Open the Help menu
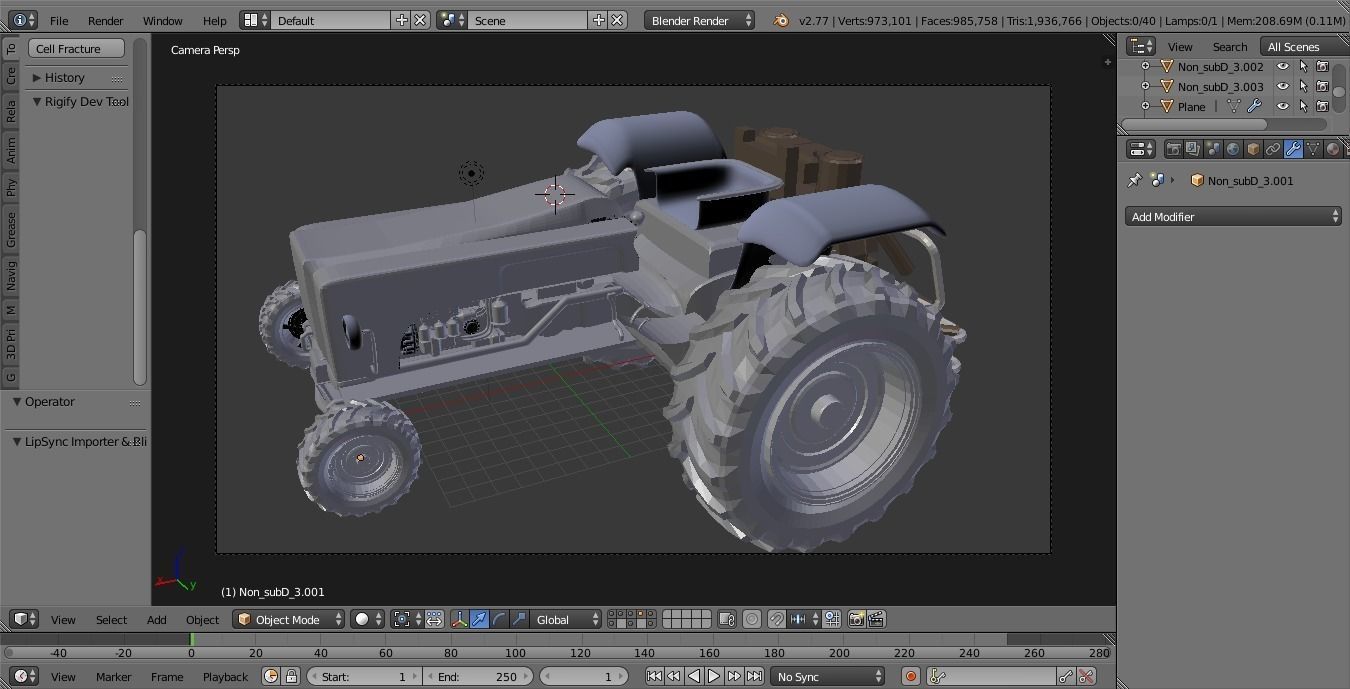 point(214,20)
